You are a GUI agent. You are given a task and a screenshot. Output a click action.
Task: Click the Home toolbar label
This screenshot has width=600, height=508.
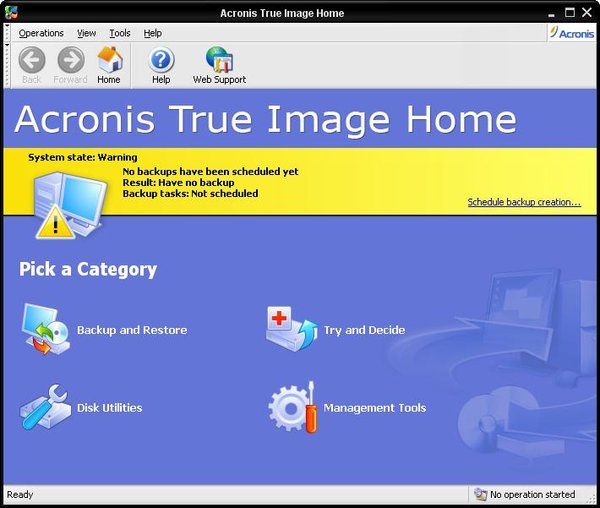(109, 80)
